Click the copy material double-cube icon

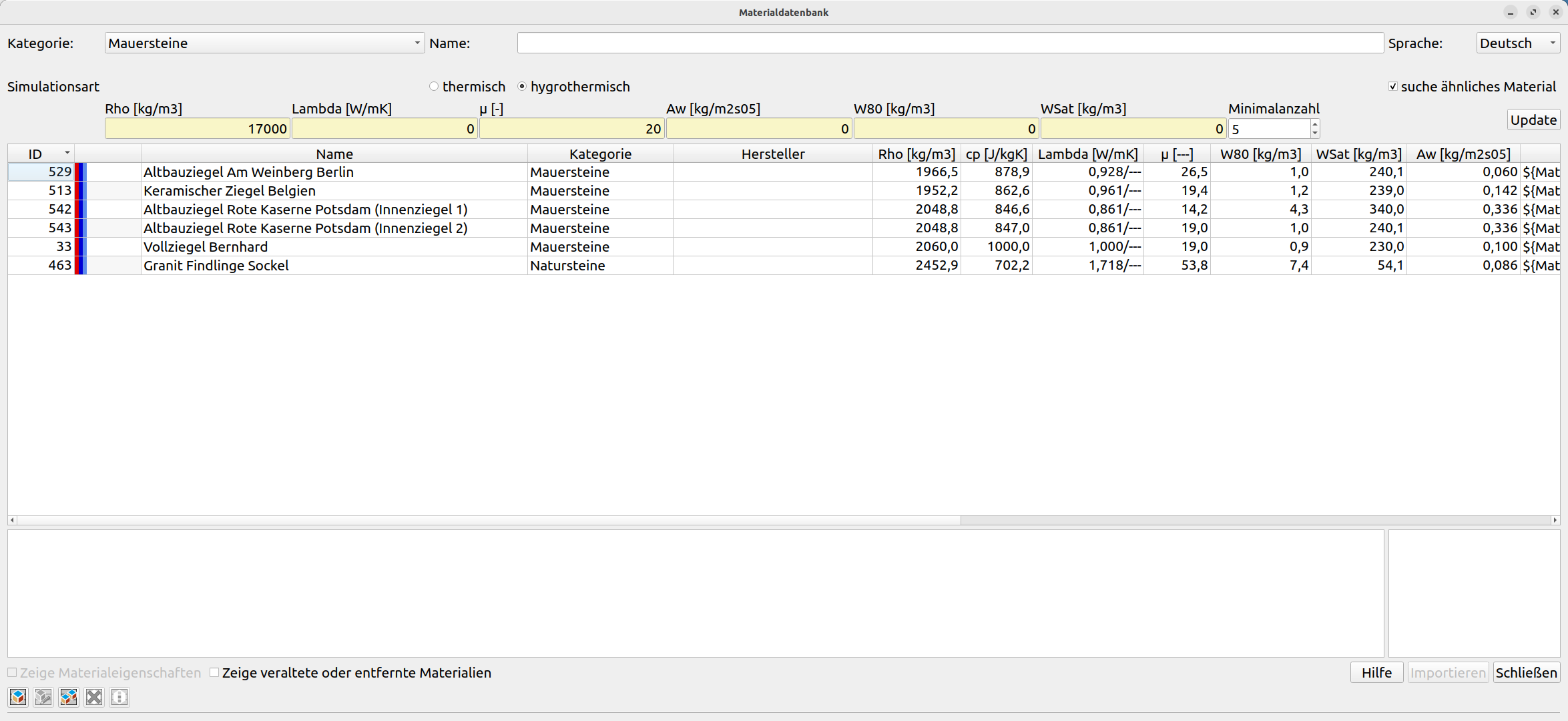(69, 697)
